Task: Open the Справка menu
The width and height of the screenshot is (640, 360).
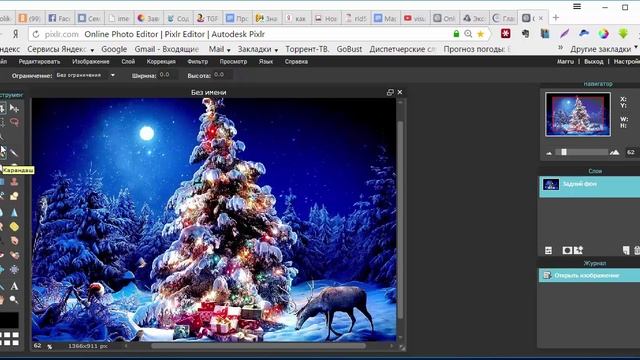Action: point(296,62)
